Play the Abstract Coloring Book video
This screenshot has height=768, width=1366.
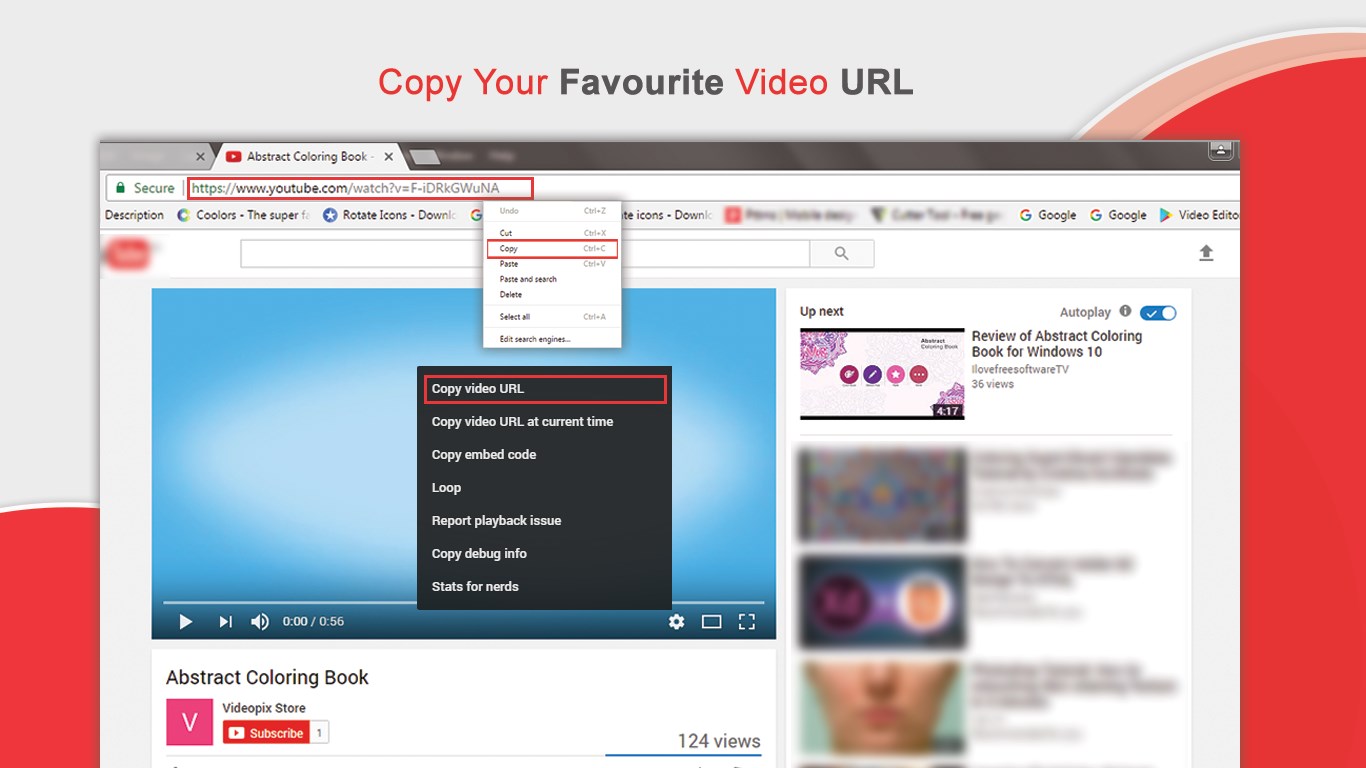click(185, 622)
